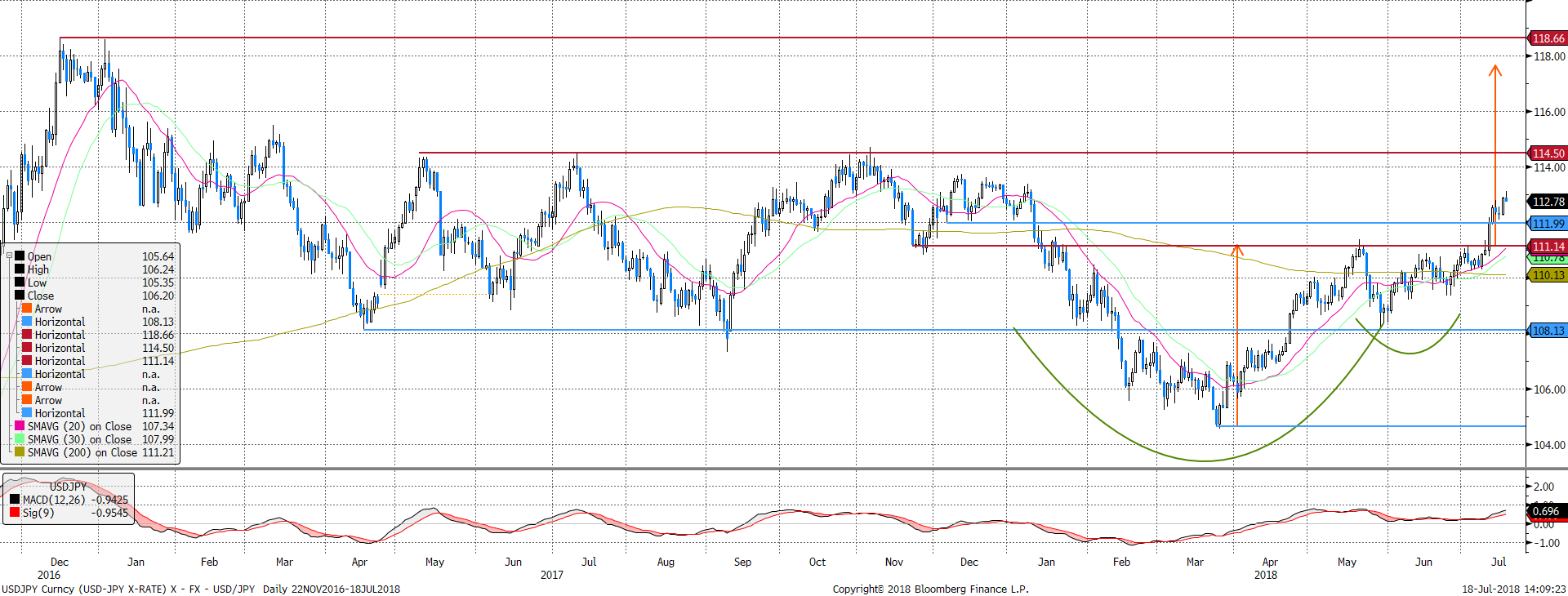Click the red 118.66 price flag on axis
This screenshot has width=1568, height=596.
(x=1547, y=38)
